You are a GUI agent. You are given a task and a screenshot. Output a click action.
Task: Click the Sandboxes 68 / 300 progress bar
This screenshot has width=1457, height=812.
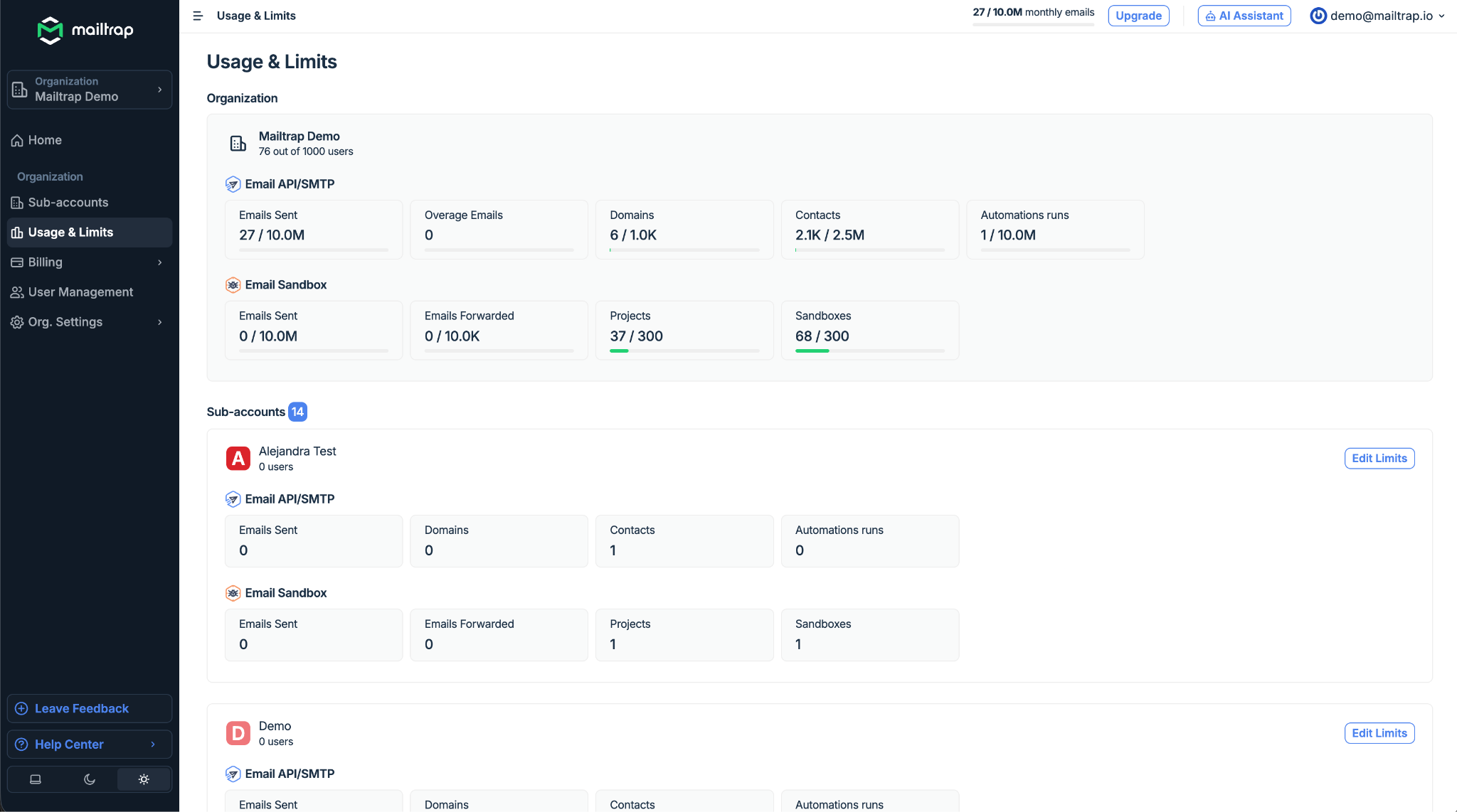coord(869,351)
